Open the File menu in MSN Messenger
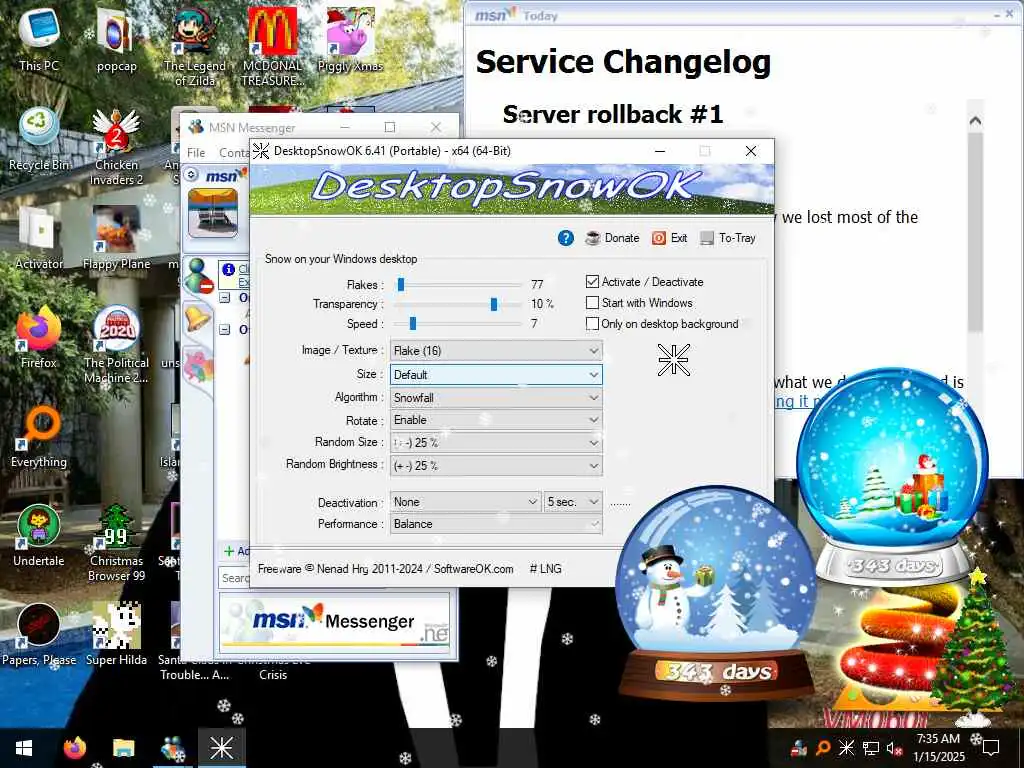Viewport: 1024px width, 768px height. click(196, 152)
